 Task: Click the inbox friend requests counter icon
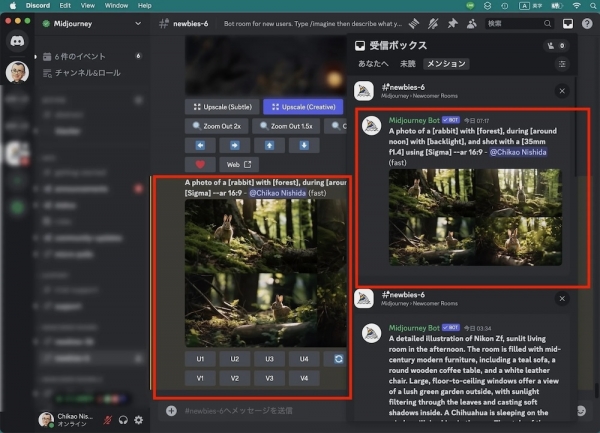[x=556, y=46]
